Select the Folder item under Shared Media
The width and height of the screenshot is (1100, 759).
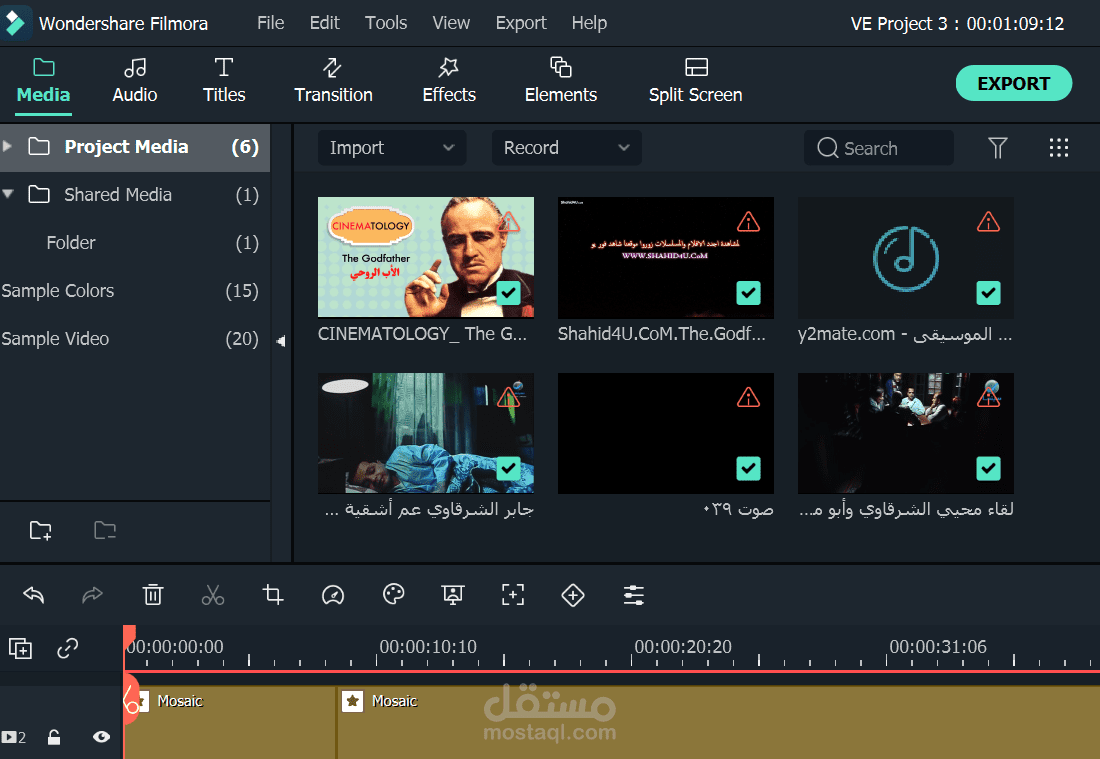[x=135, y=243]
